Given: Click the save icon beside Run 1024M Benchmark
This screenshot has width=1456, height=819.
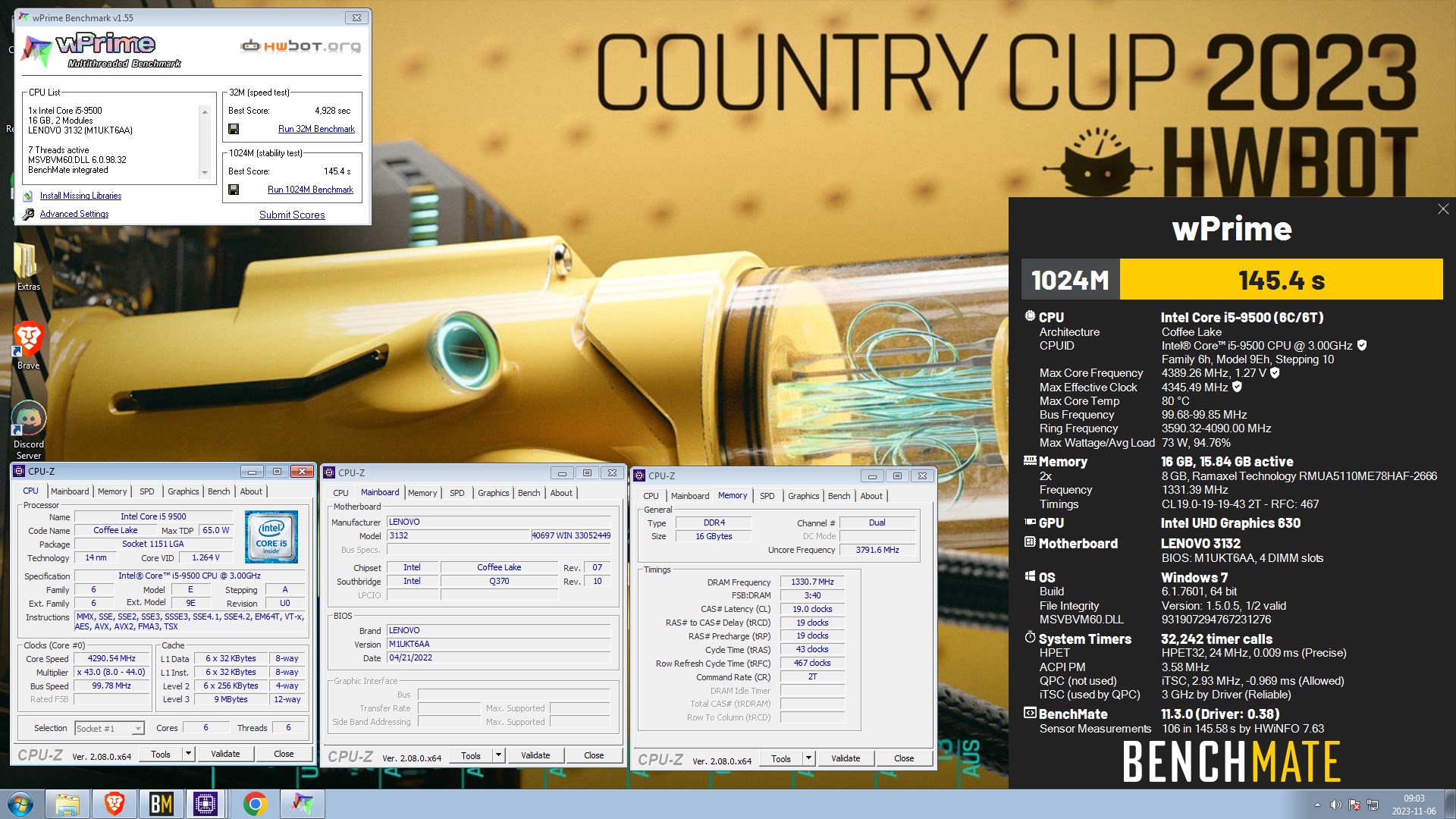Looking at the screenshot, I should (x=234, y=190).
